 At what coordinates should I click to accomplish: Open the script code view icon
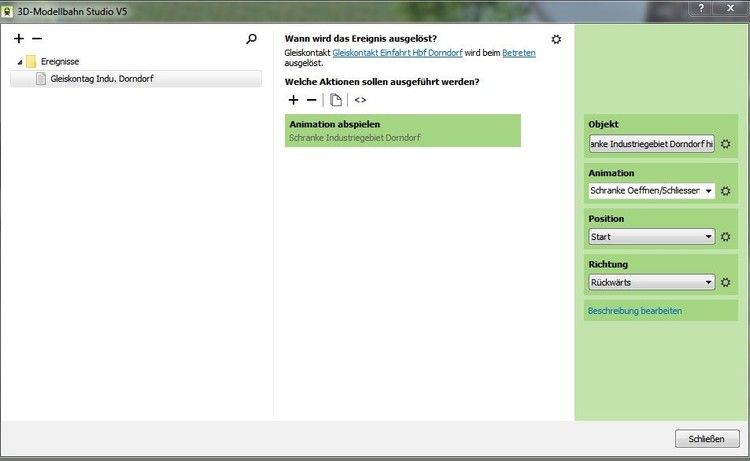[x=360, y=99]
